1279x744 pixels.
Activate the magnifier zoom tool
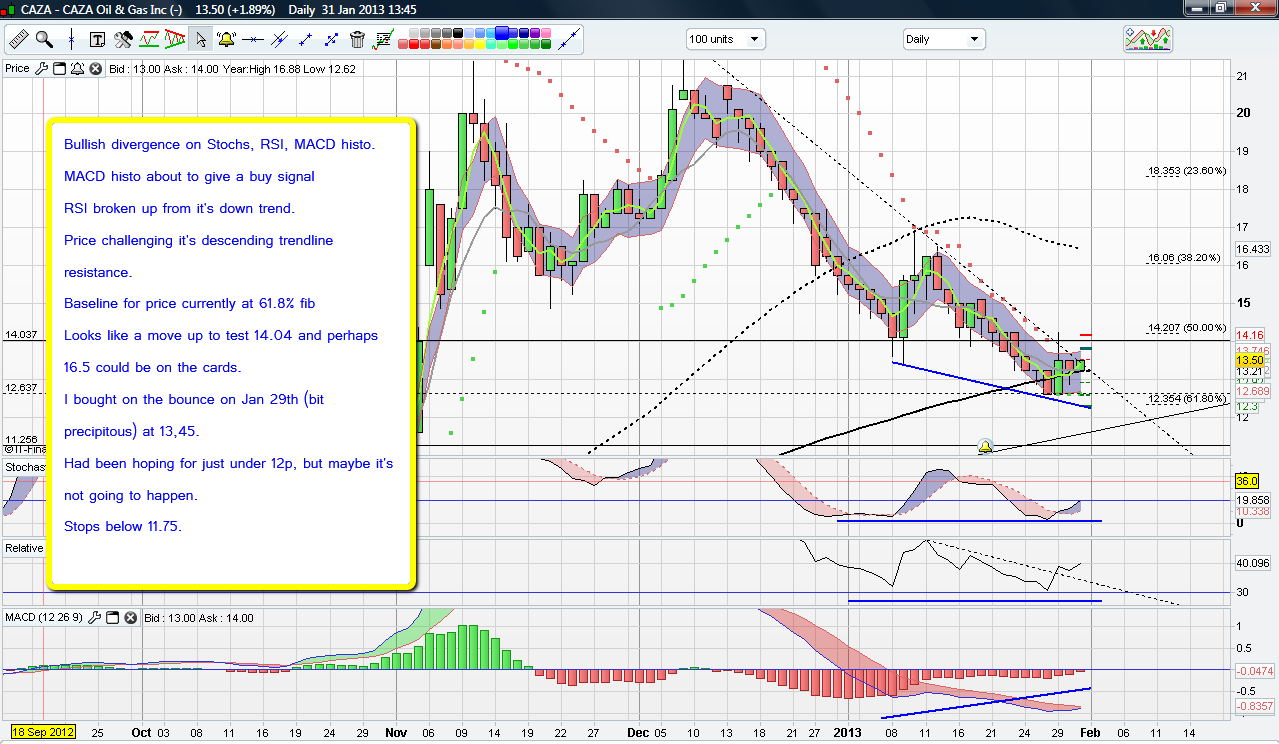44,40
